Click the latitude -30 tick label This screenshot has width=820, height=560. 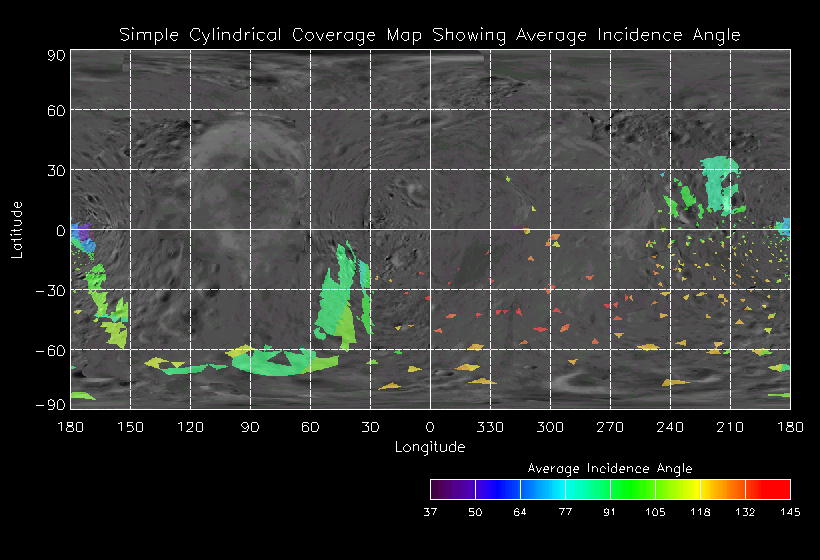tap(51, 291)
